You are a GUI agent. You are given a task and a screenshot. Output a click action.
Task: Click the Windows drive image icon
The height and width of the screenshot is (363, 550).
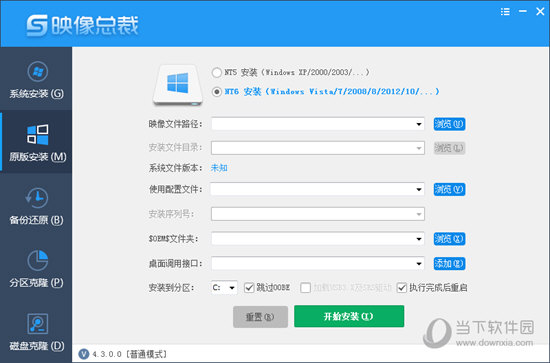pyautogui.click(x=178, y=85)
